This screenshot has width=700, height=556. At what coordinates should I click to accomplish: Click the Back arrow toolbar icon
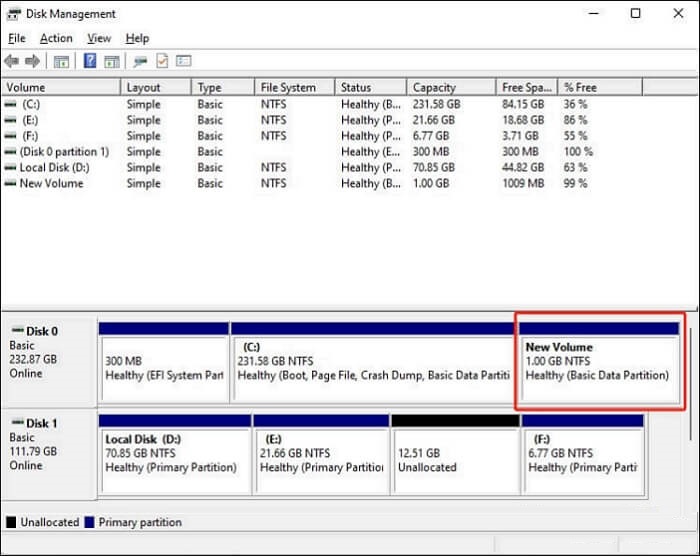(x=11, y=61)
